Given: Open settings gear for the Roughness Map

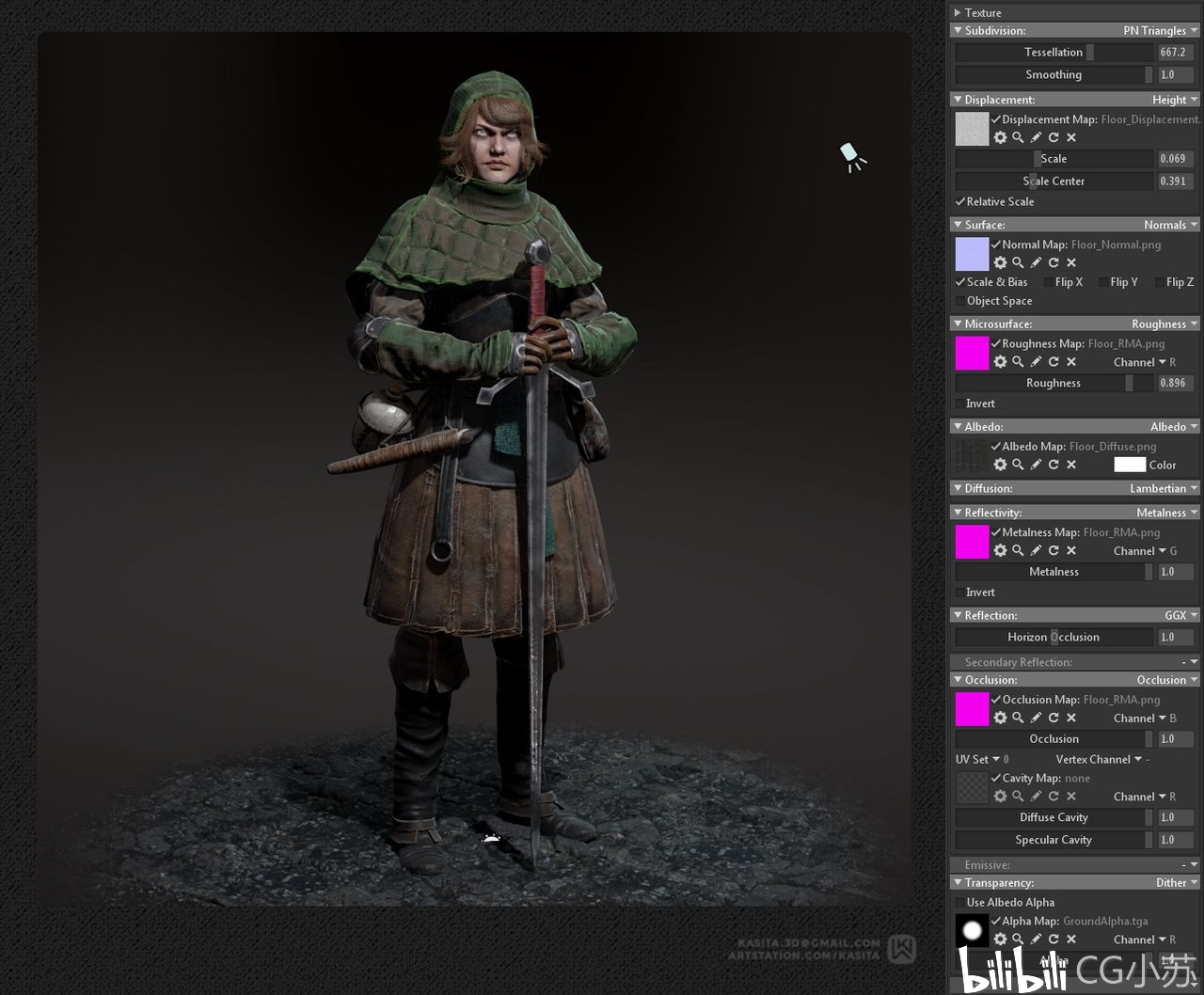Looking at the screenshot, I should (x=1000, y=362).
